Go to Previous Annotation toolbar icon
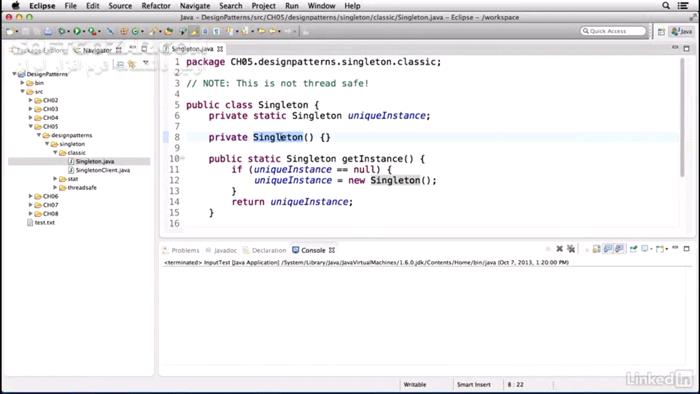The height and width of the screenshot is (394, 700). click(244, 31)
